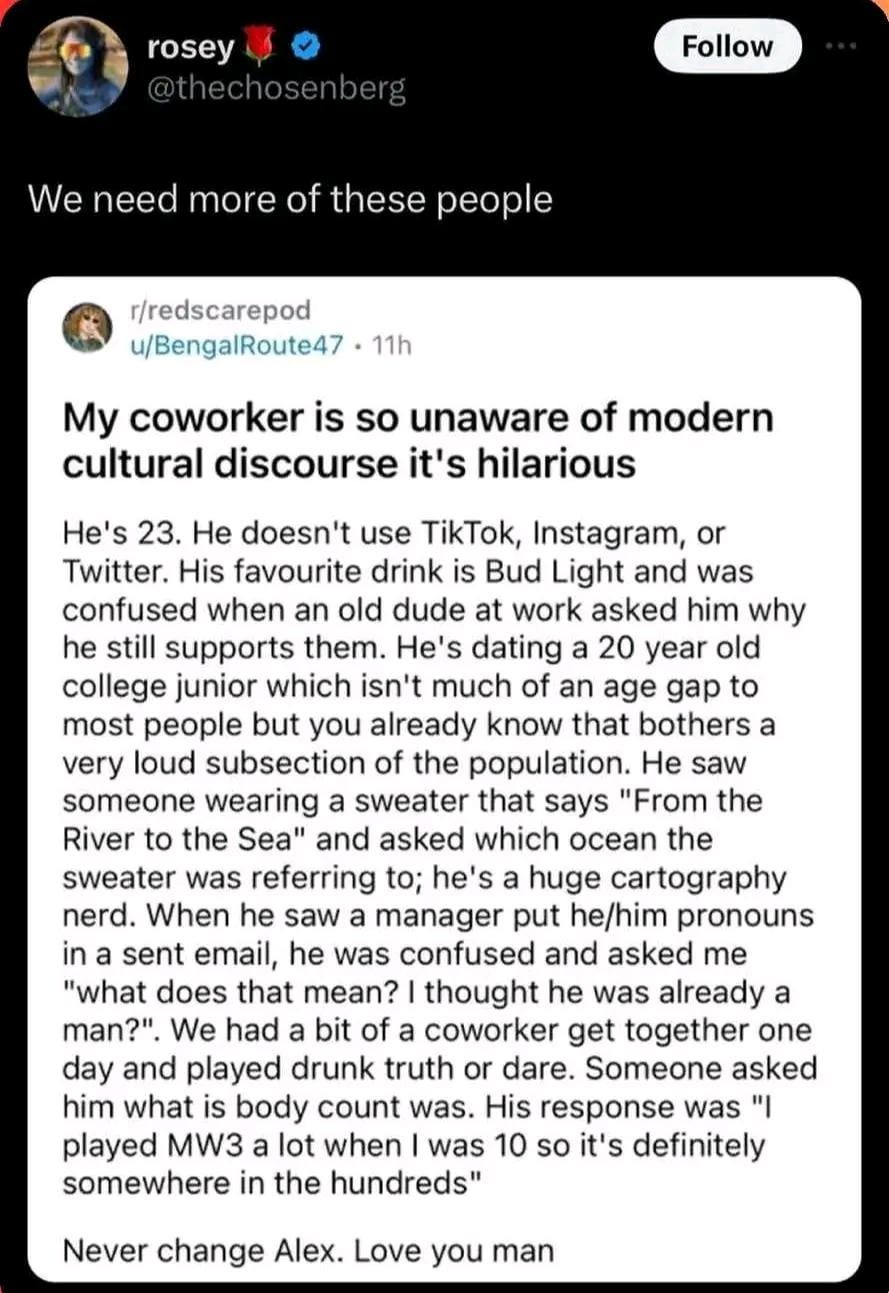Open rosey's profile picture

click(78, 66)
